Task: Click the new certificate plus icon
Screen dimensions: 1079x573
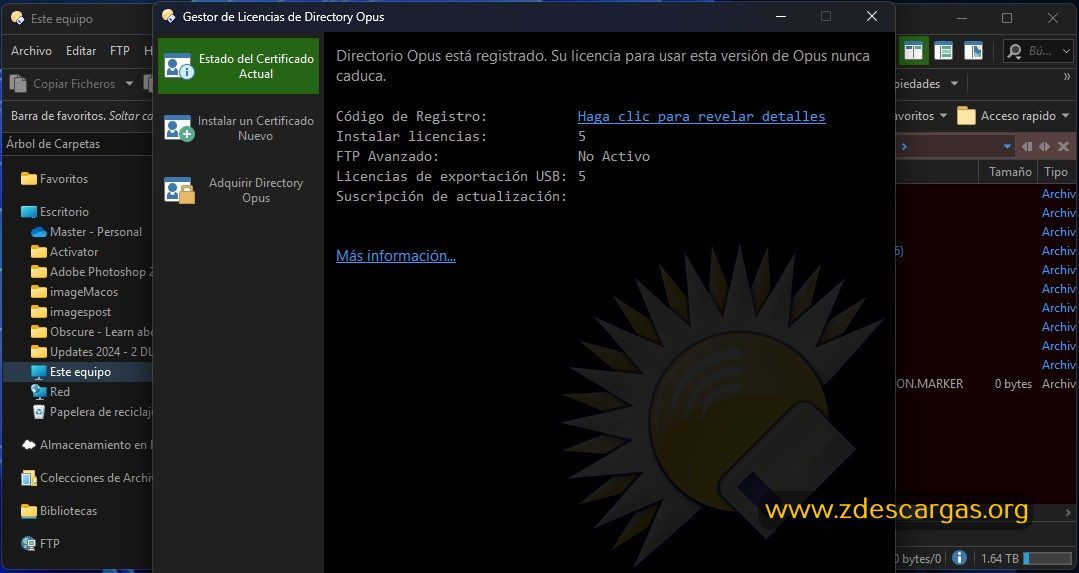Action: coord(178,128)
